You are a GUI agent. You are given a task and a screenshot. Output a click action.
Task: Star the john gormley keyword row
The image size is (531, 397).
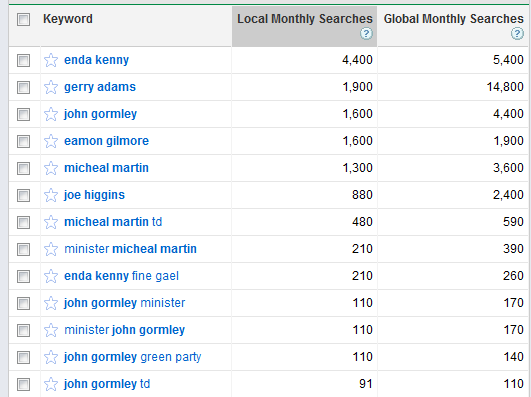point(51,114)
